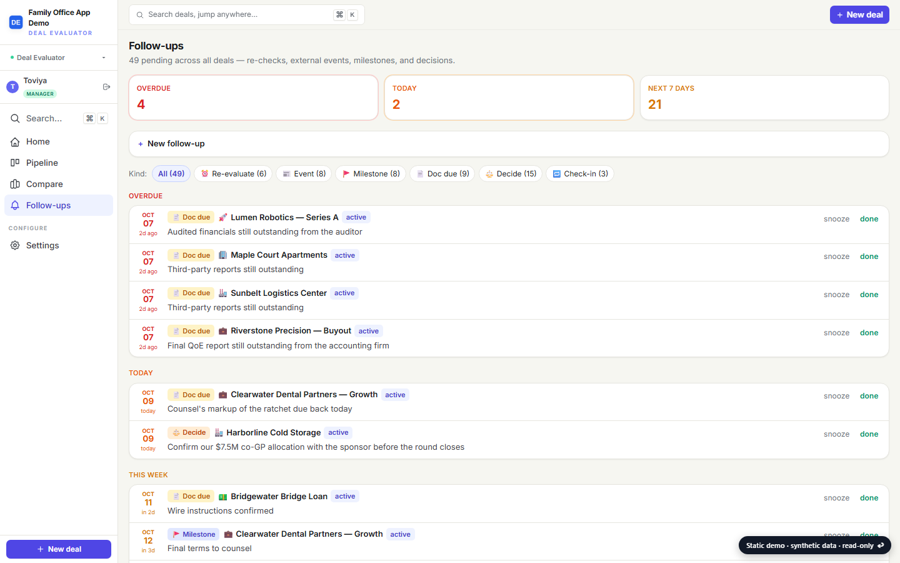Click the Toviya user avatar
The image size is (900, 563).
[12, 87]
